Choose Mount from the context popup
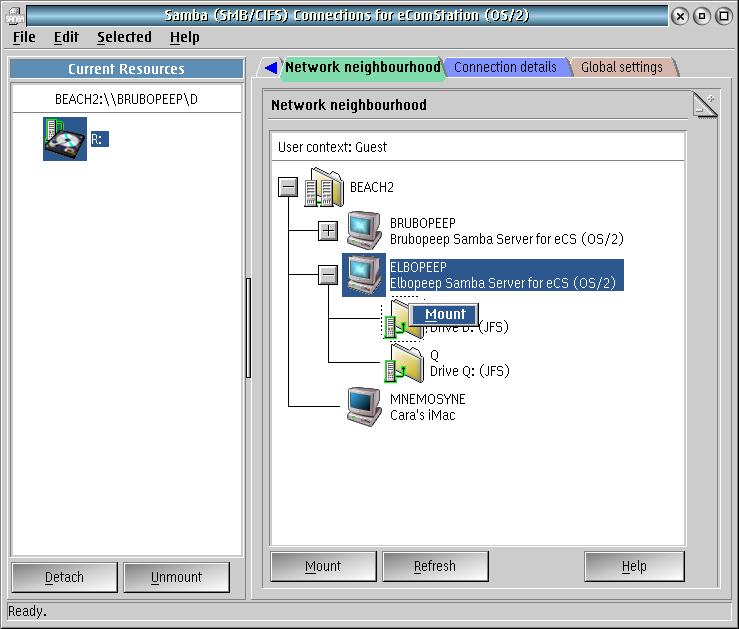This screenshot has height=629, width=739. point(444,314)
